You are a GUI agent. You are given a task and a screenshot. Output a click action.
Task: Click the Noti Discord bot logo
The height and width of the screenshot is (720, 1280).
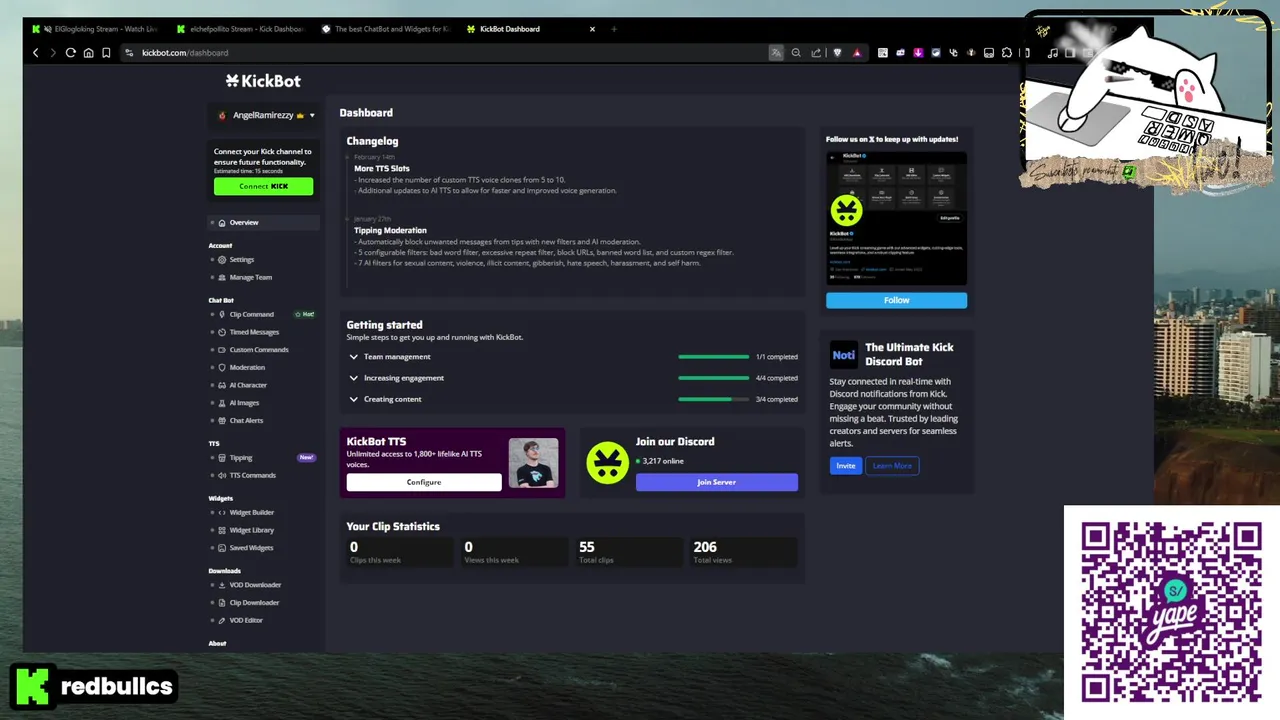pyautogui.click(x=843, y=355)
